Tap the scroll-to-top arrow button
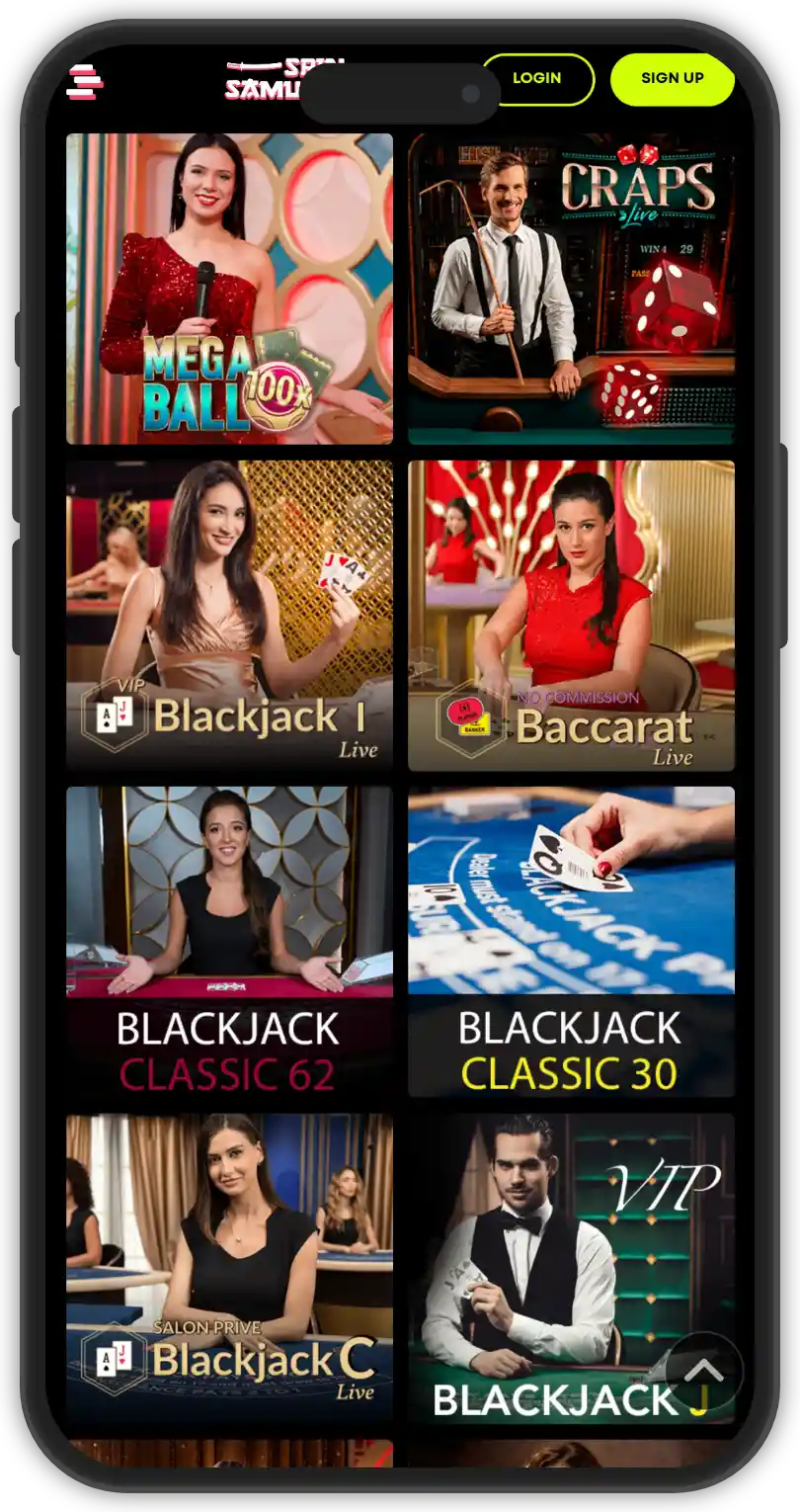800x1512 pixels. point(704,1371)
